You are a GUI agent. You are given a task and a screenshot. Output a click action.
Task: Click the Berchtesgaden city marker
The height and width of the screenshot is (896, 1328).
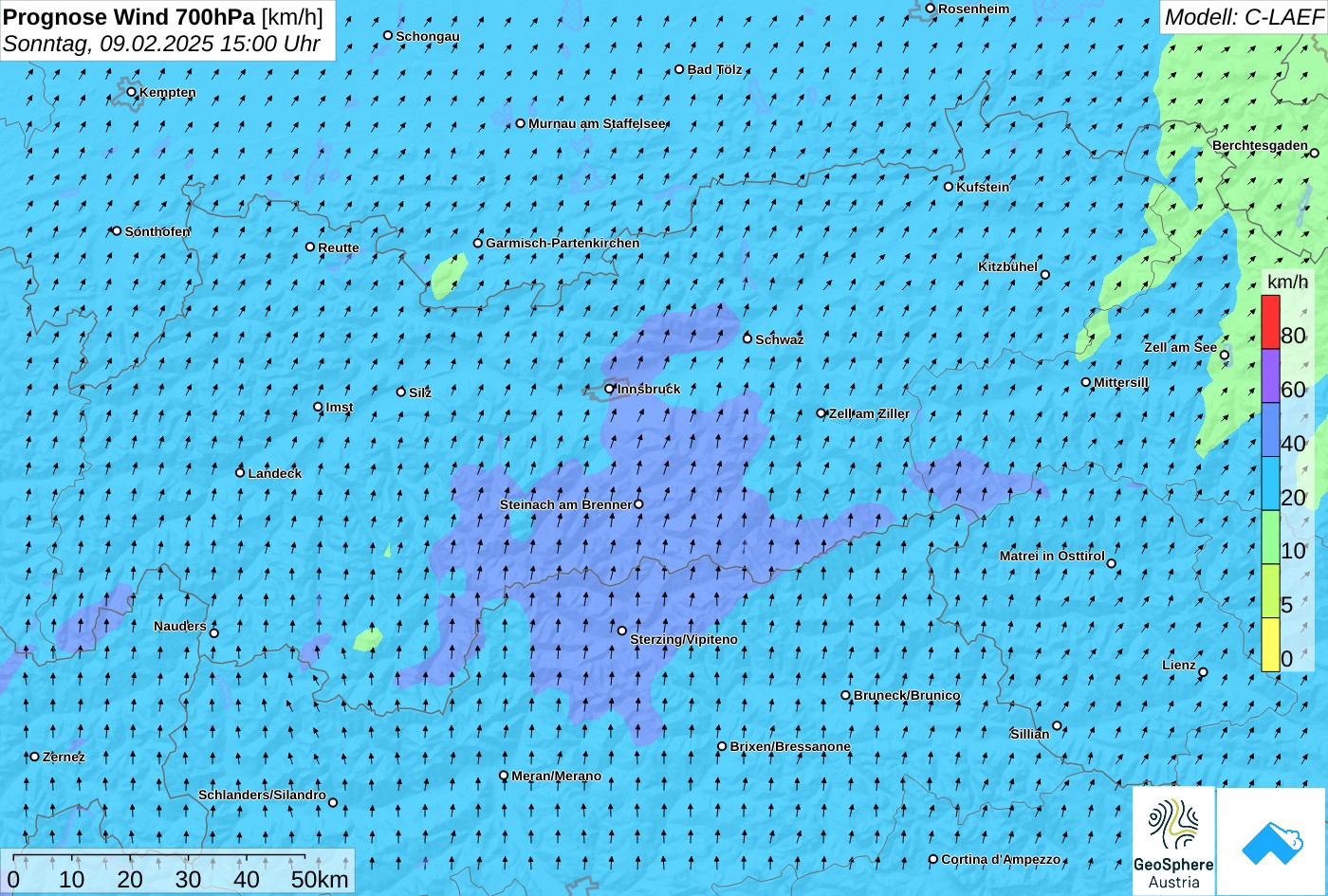1315,153
